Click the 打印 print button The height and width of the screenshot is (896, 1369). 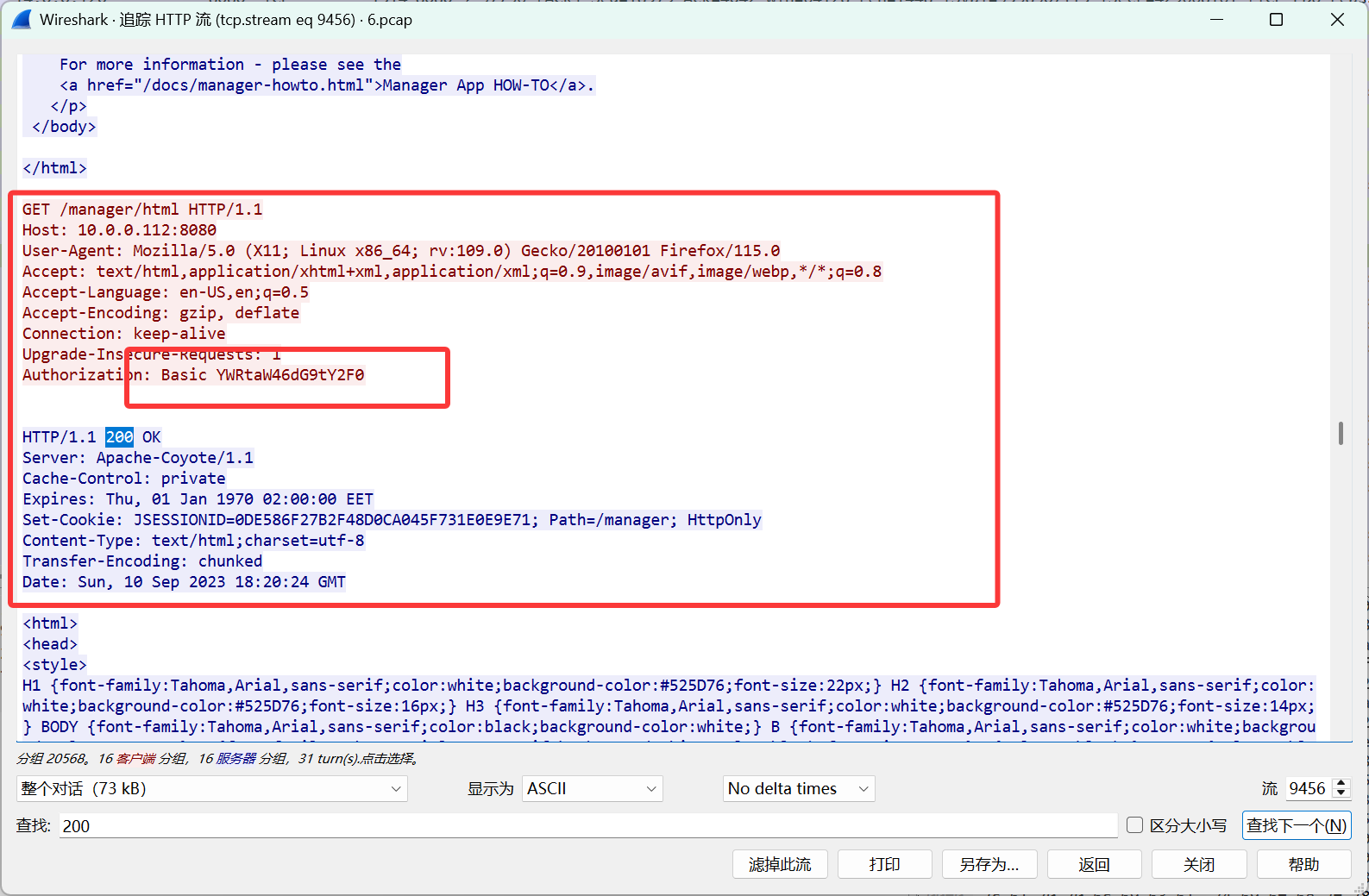(884, 864)
